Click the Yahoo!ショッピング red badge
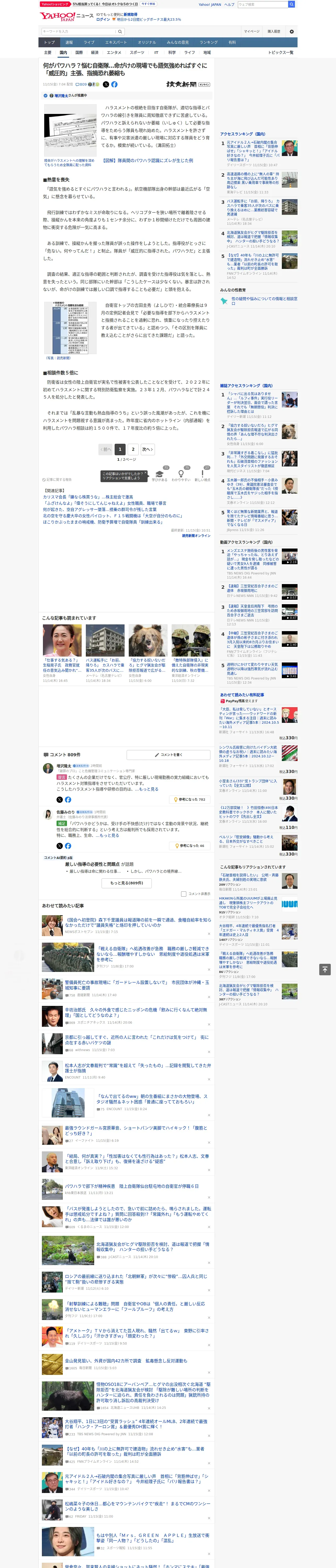This screenshot has width=336, height=1568. tap(55, 4)
